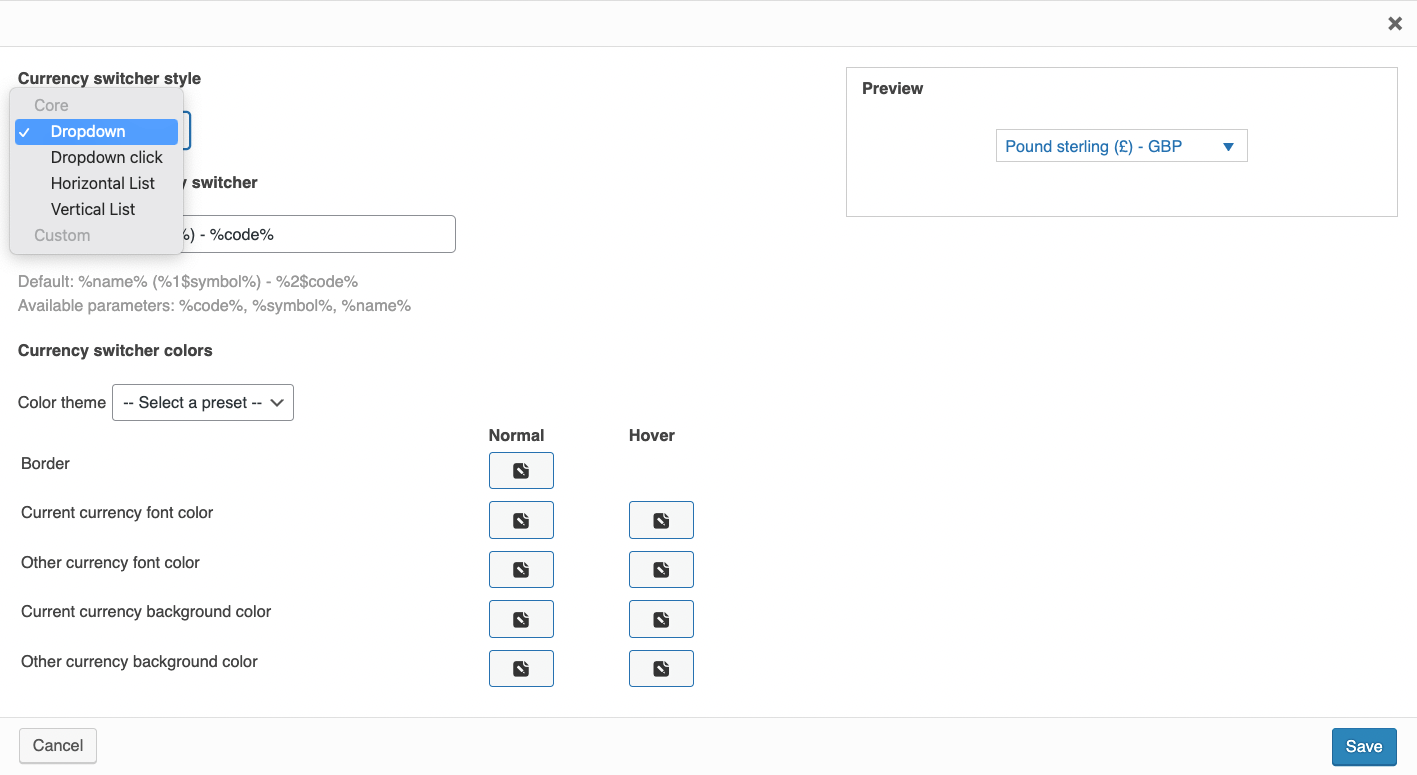
Task: Save the currency switcher settings
Action: (x=1363, y=746)
